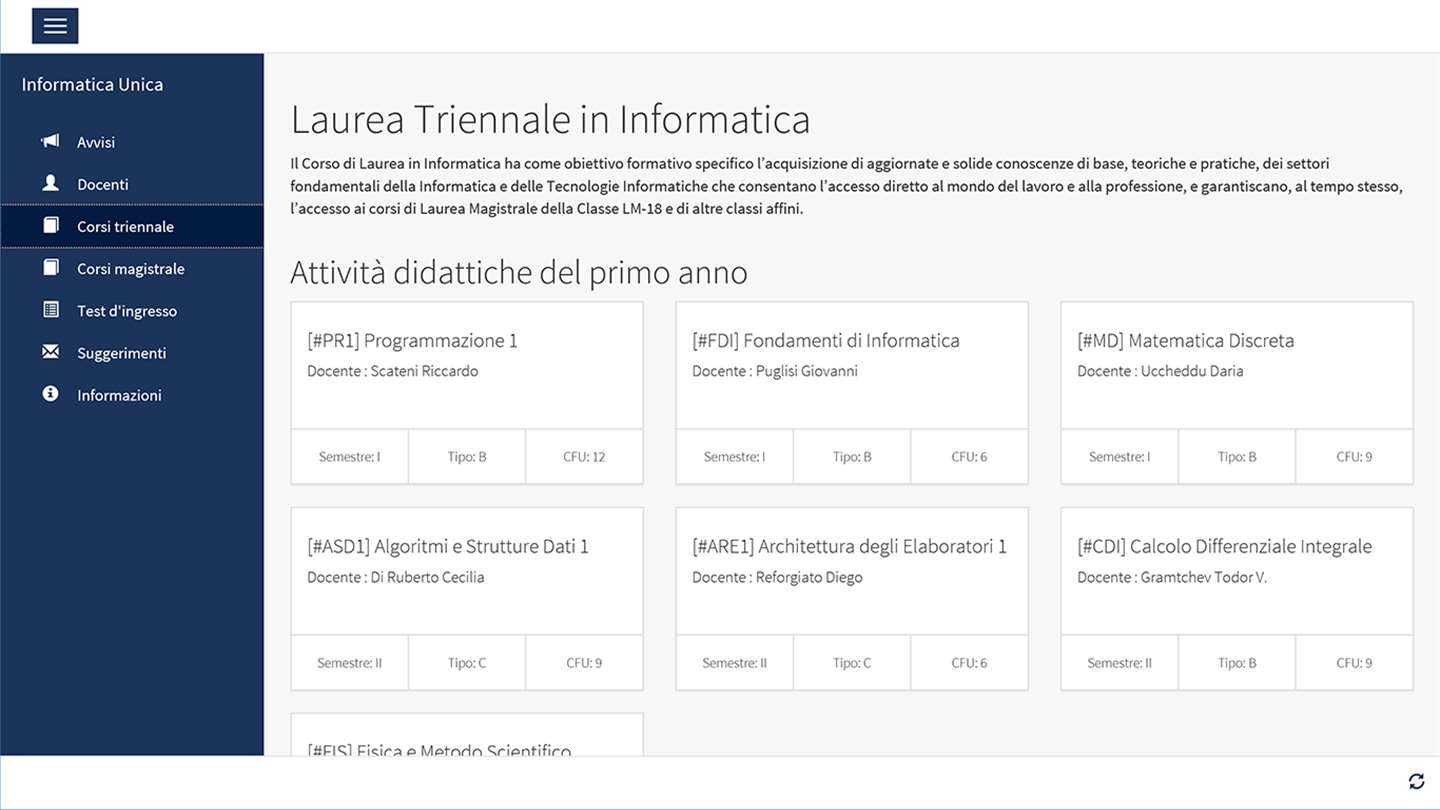Click Semestre: I cell of Fondamenti di Informatica
1440x810 pixels.
click(735, 457)
